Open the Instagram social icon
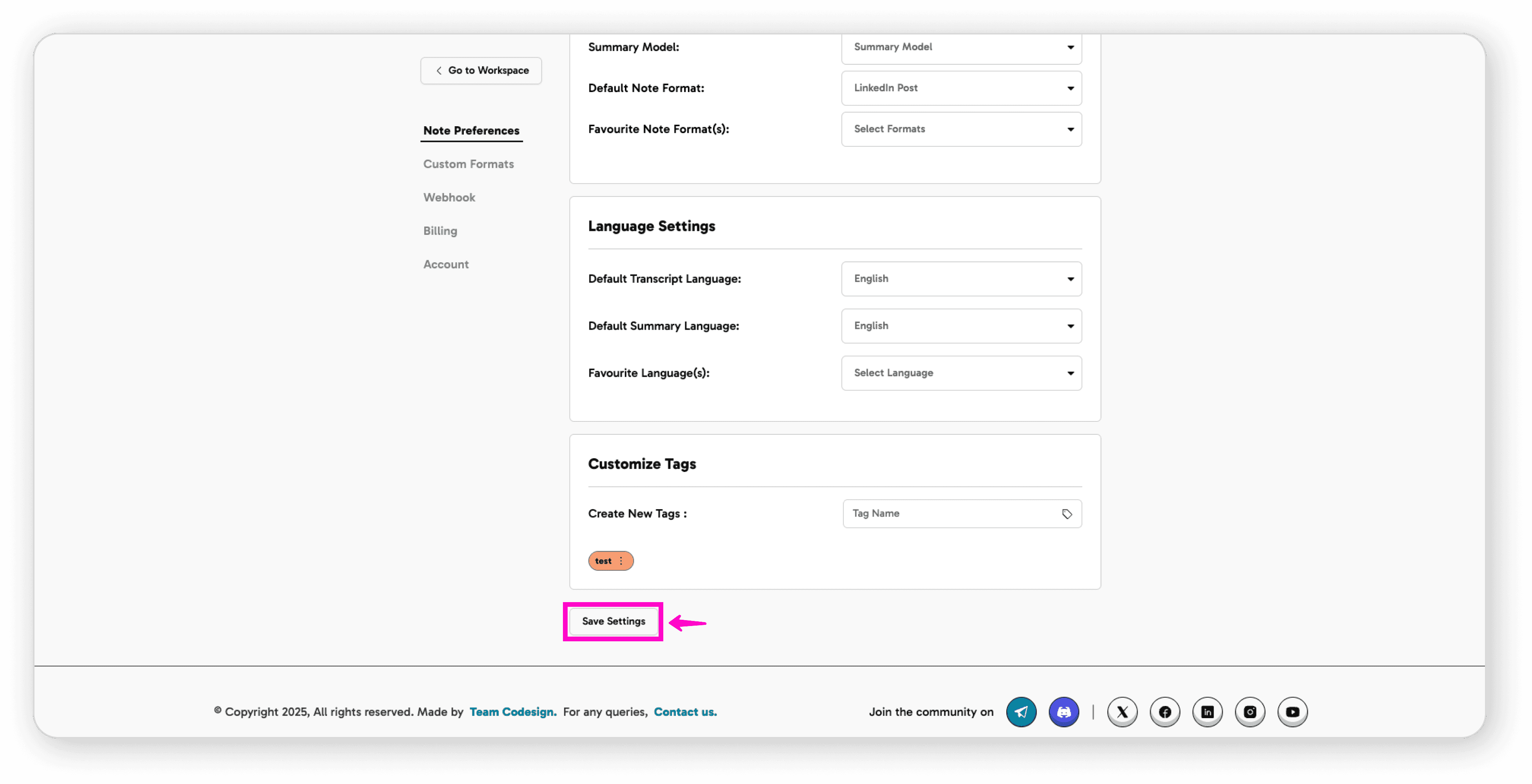The height and width of the screenshot is (784, 1532). (1249, 711)
